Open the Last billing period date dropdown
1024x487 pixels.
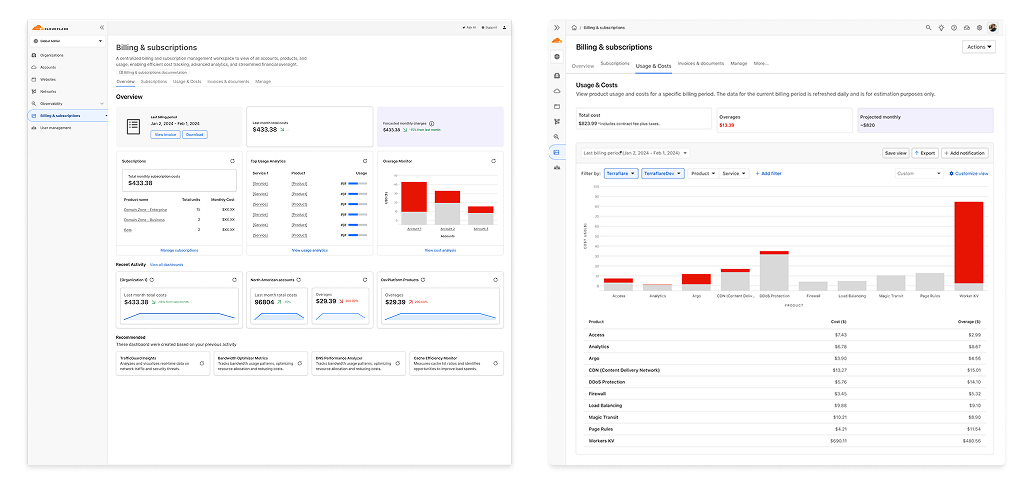(635, 153)
